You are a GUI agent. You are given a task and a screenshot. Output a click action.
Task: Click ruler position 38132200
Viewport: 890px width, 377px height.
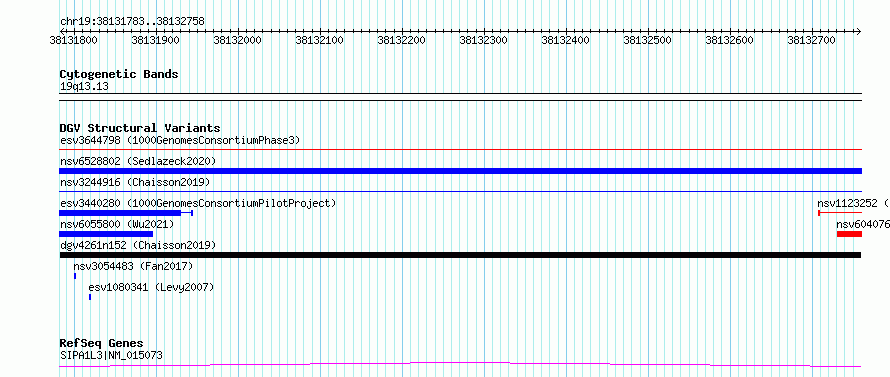[x=402, y=40]
